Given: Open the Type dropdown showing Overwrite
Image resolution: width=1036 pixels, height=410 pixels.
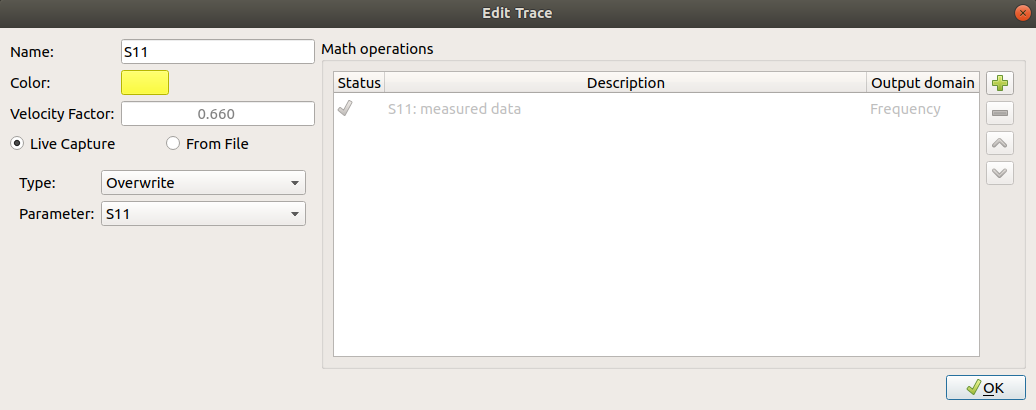Looking at the screenshot, I should (204, 183).
